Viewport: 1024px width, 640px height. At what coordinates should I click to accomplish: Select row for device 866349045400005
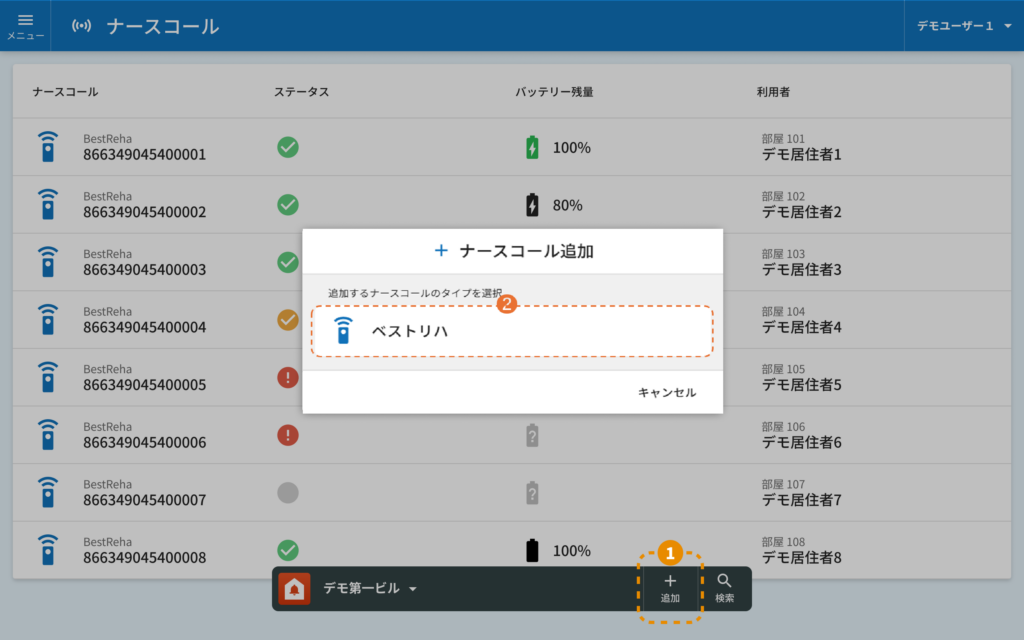pos(144,378)
